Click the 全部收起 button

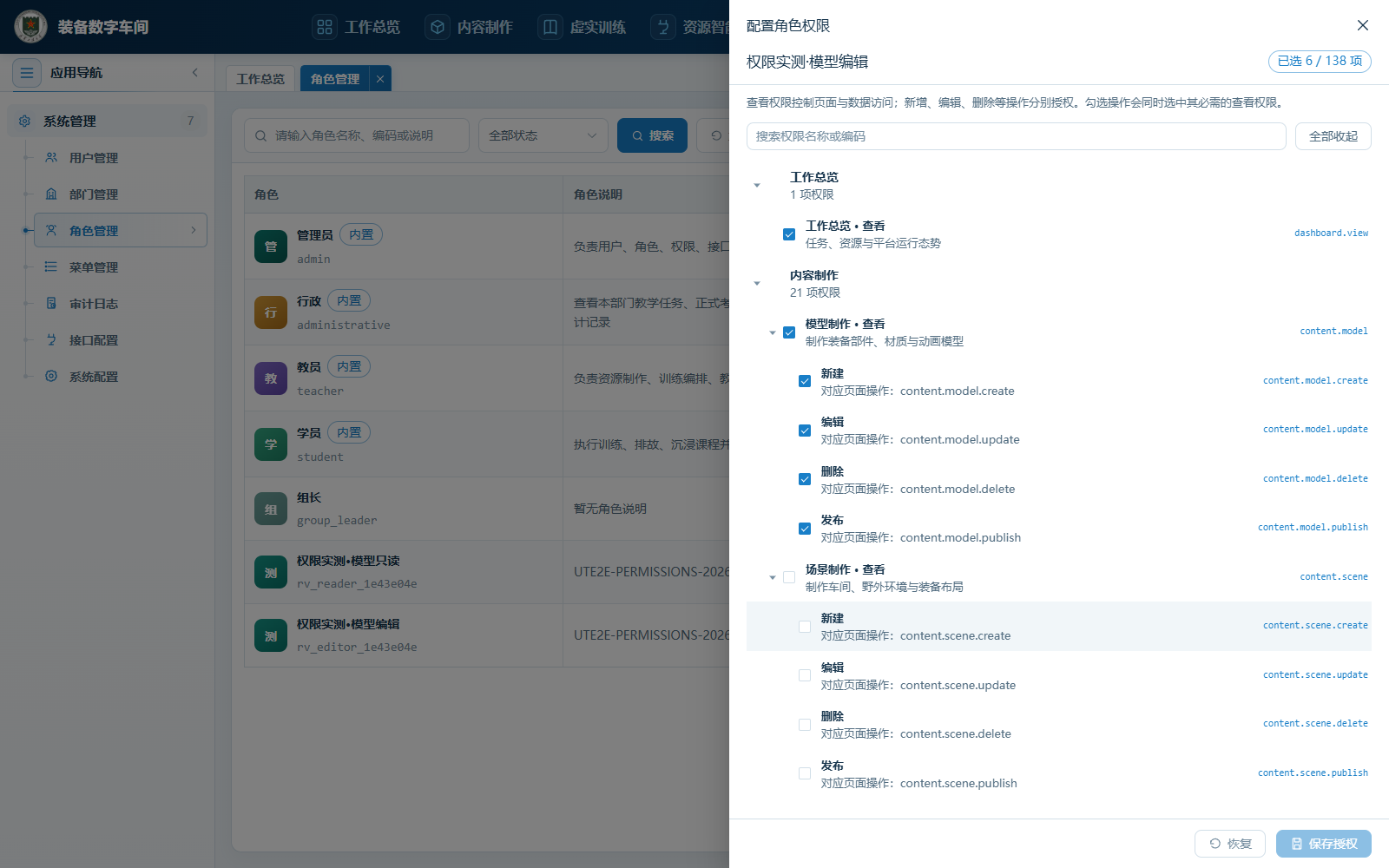1333,136
